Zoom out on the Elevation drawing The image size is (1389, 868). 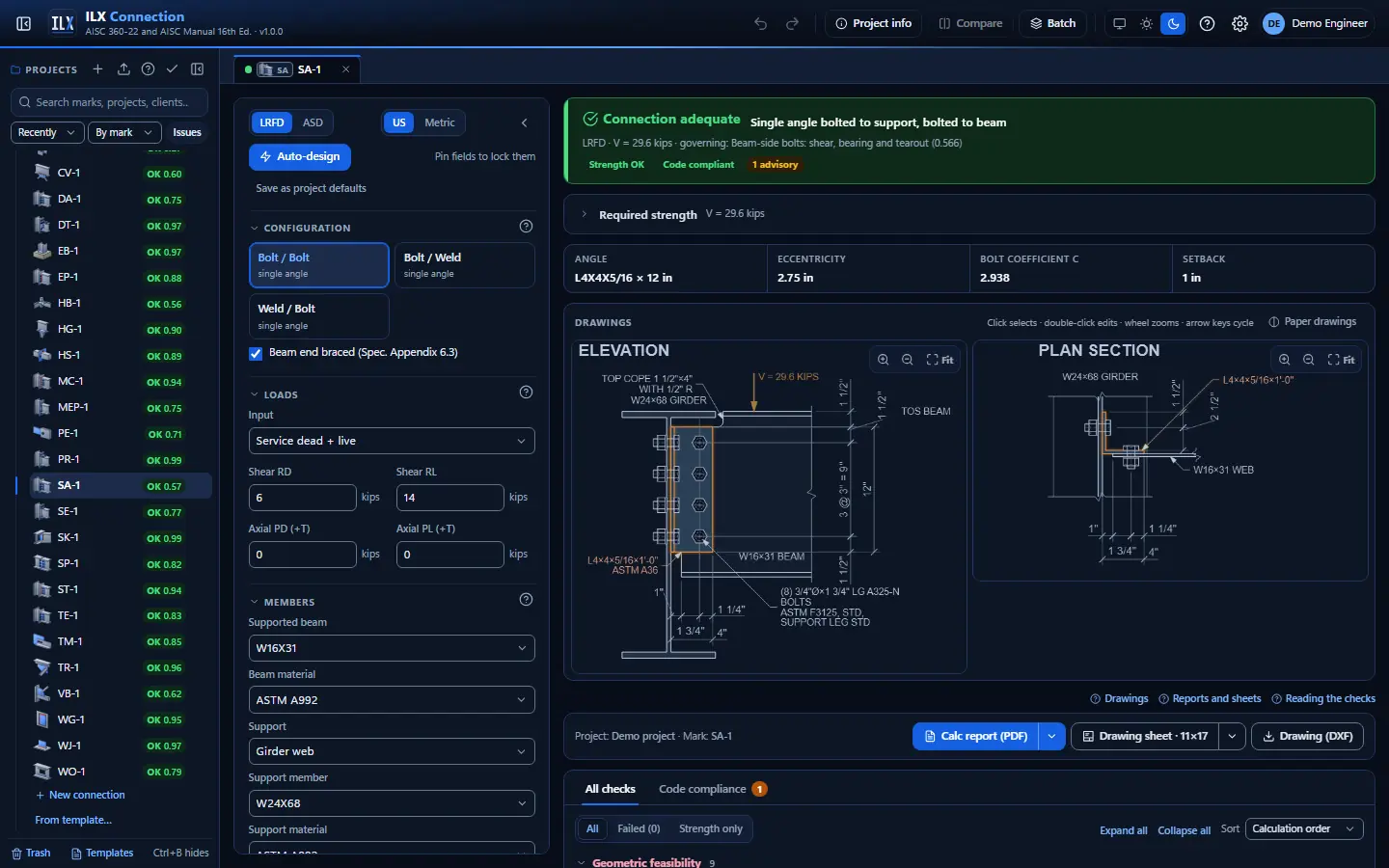(x=908, y=360)
